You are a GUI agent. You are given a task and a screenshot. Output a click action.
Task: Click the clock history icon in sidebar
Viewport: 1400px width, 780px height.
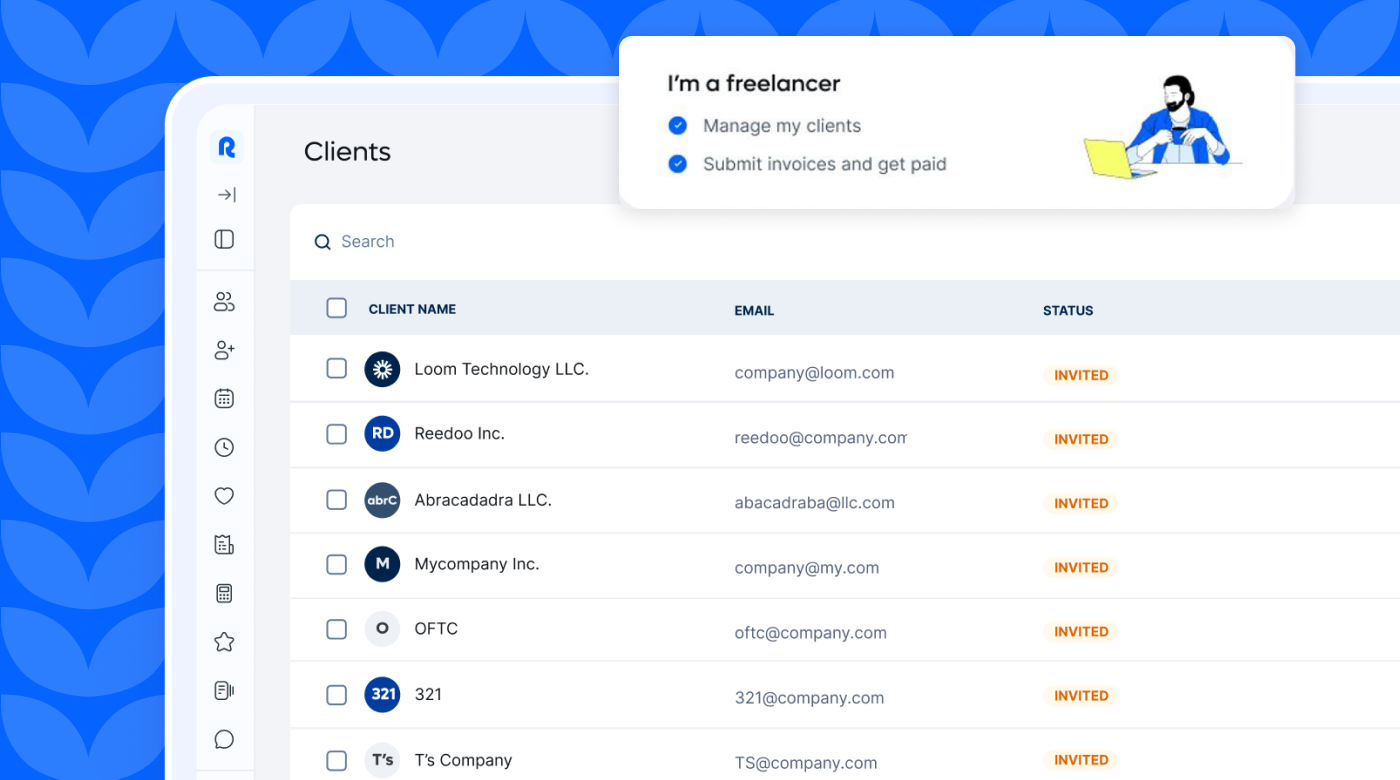coord(223,447)
